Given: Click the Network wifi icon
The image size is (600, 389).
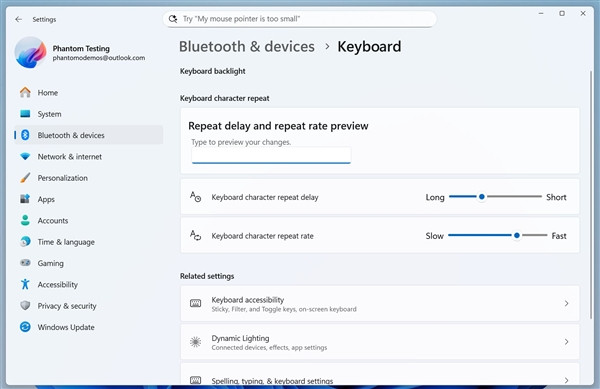Looking at the screenshot, I should 25,156.
